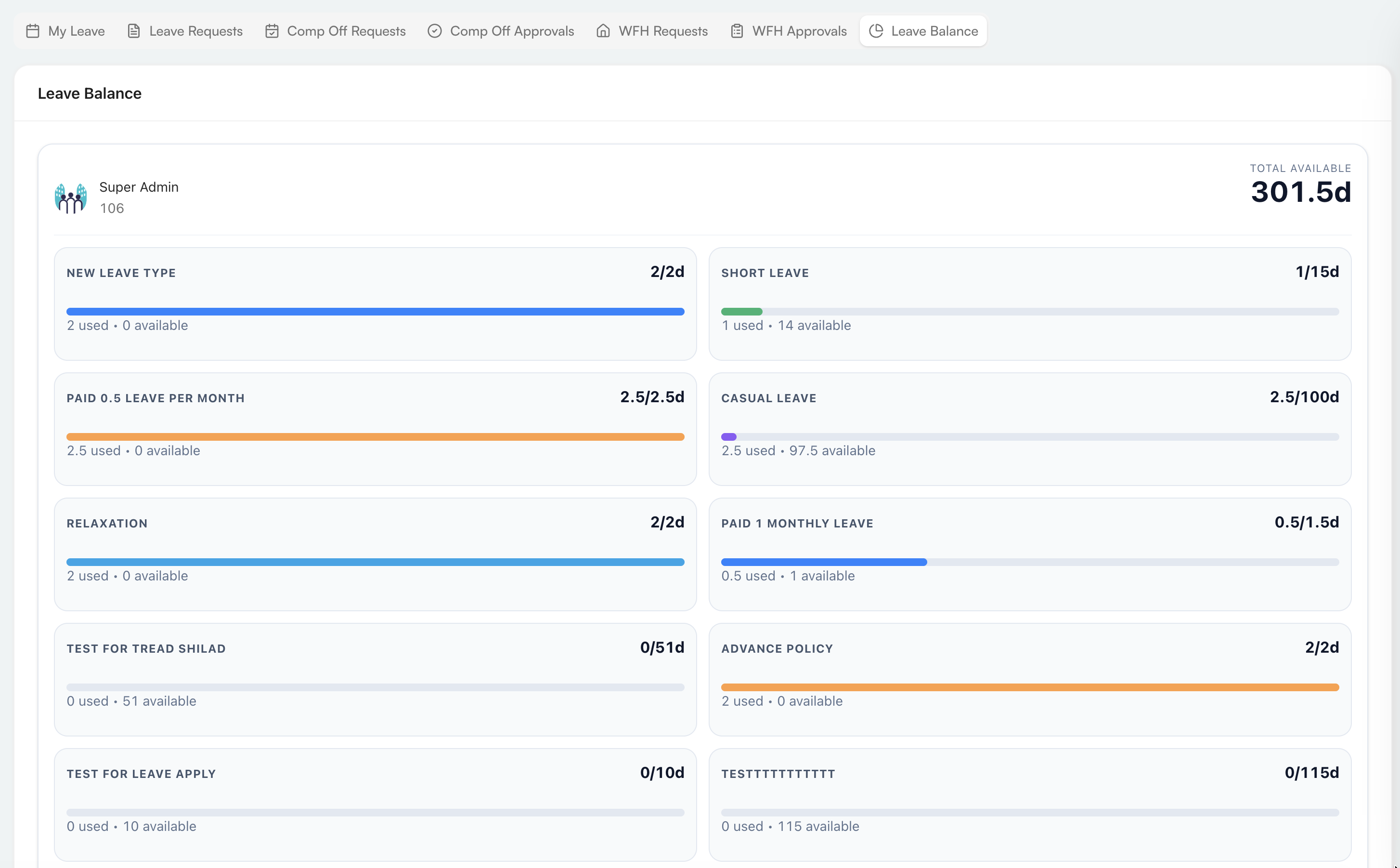
Task: Click the 0.5/1.5d Paid 1 Monthly value
Action: pos(1307,522)
